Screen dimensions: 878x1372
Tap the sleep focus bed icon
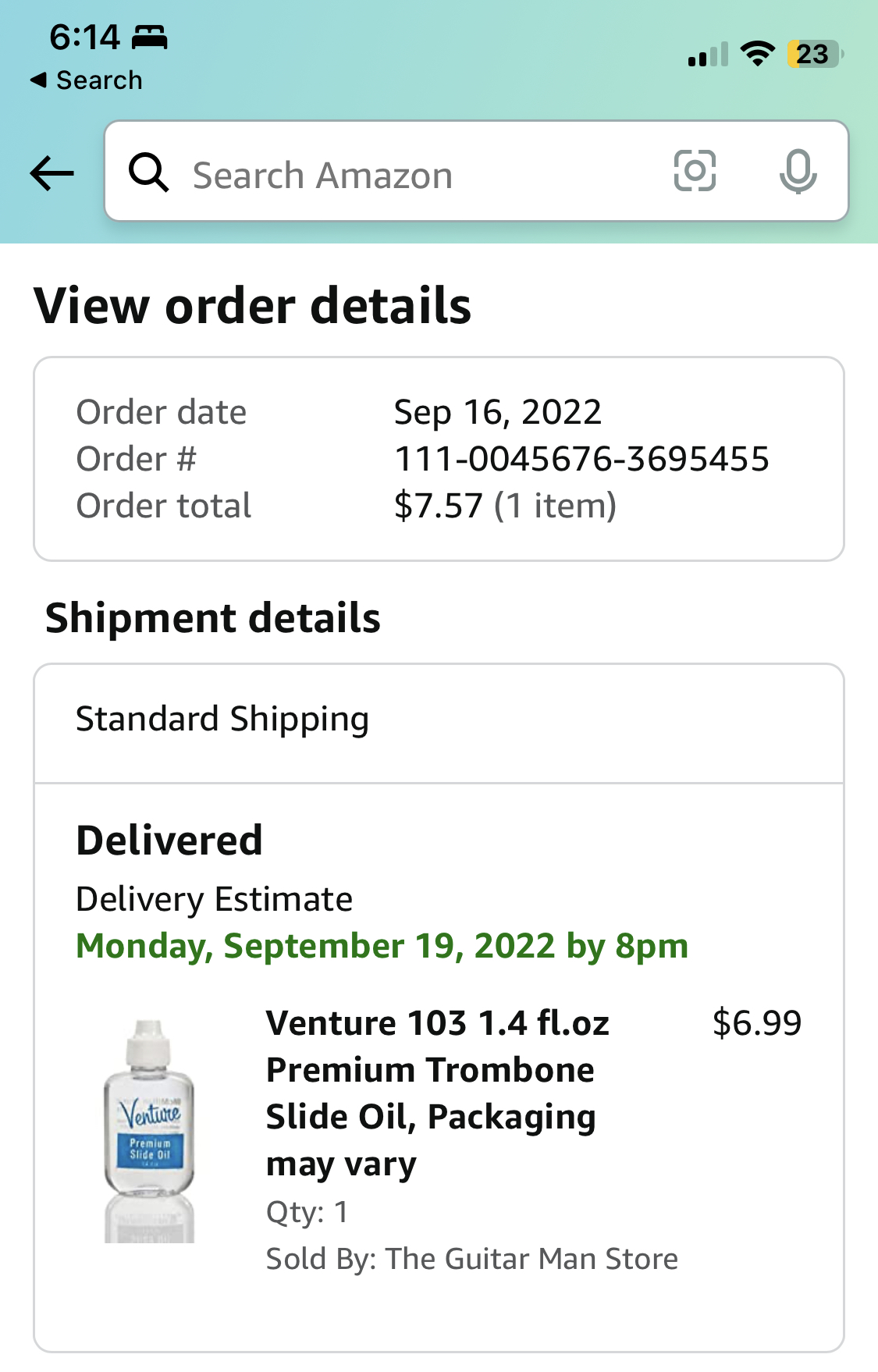point(149,37)
